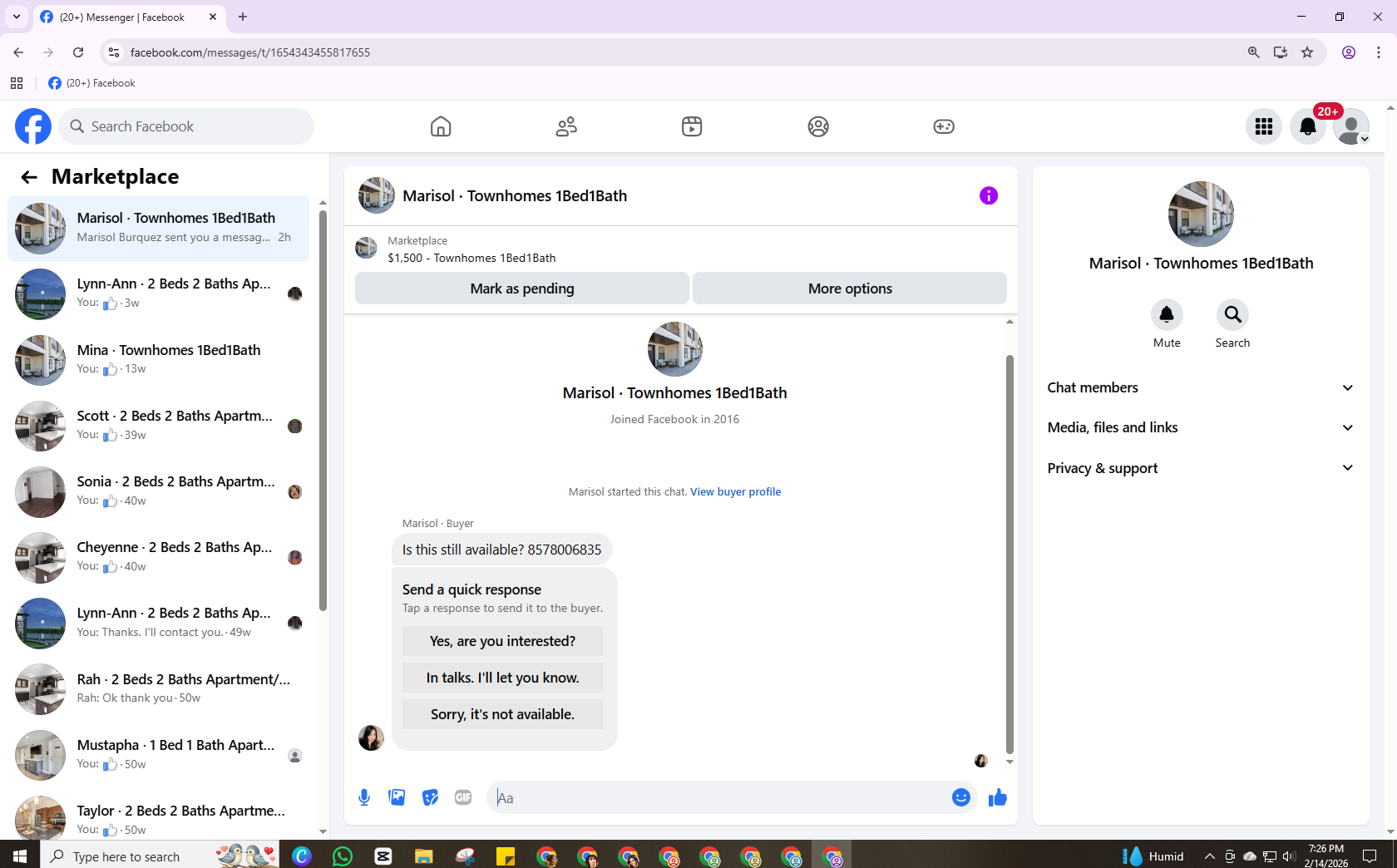This screenshot has width=1397, height=868.
Task: Mute this conversation with the bell icon
Action: coord(1167,314)
